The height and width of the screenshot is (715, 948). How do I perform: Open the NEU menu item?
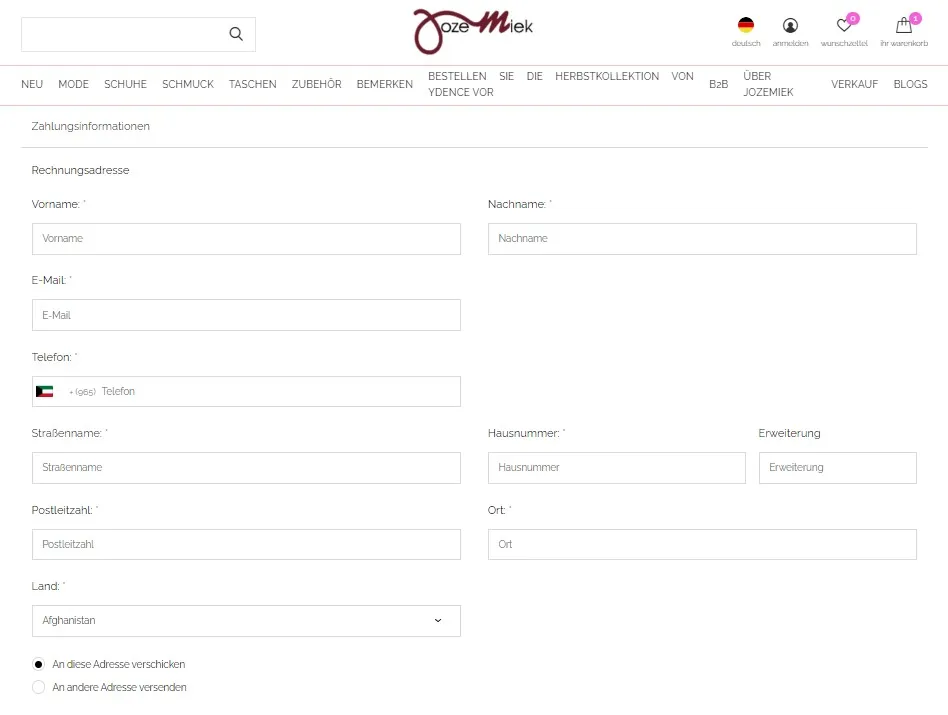tap(32, 84)
